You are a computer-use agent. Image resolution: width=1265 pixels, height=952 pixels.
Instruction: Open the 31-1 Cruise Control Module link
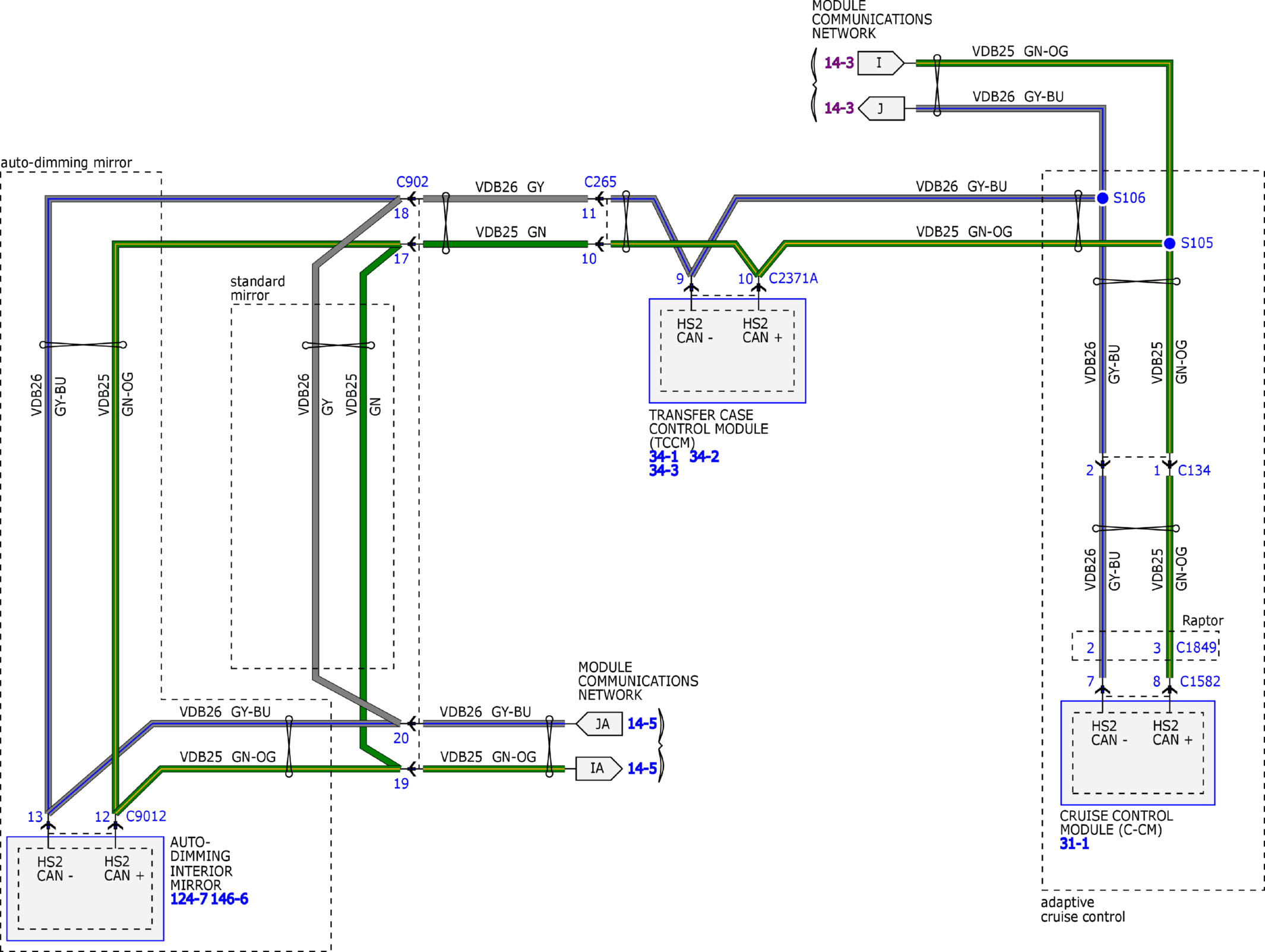click(x=1074, y=844)
